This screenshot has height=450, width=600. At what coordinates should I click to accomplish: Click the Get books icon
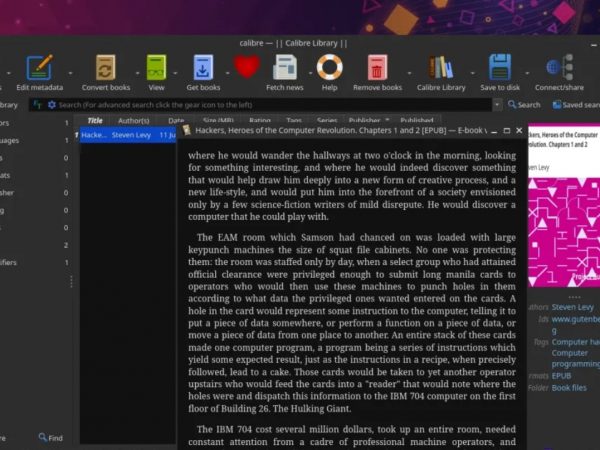pyautogui.click(x=203, y=67)
